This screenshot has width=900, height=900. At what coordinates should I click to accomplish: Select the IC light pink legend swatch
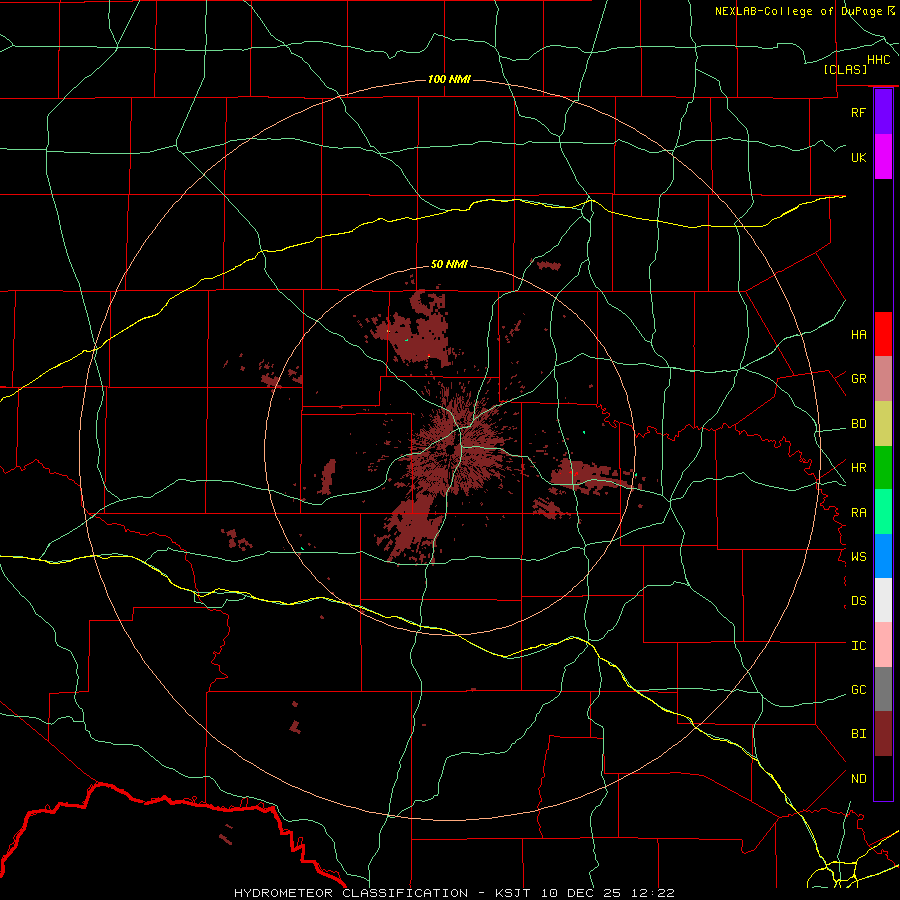883,645
